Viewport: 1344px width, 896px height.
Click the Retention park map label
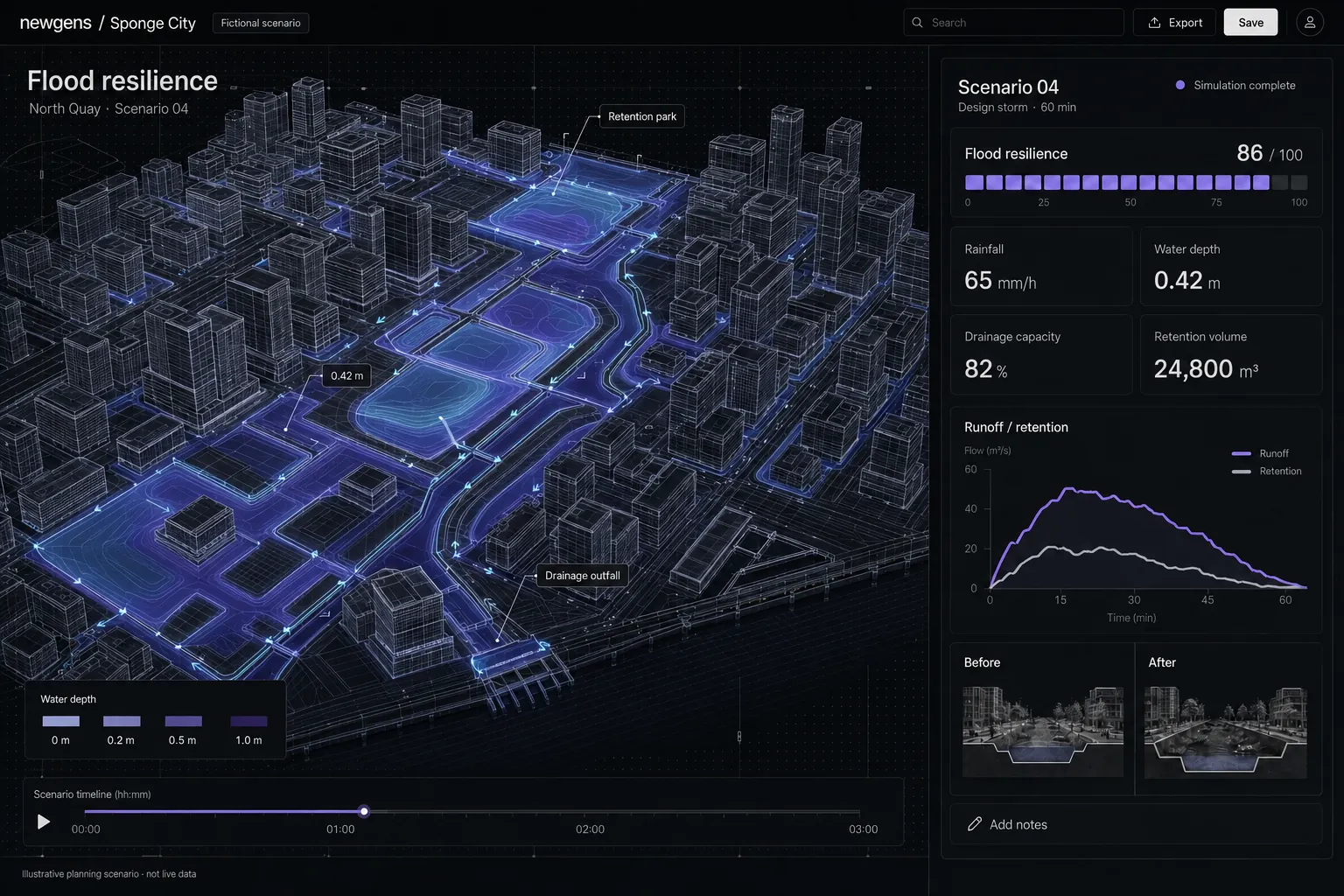[x=641, y=116]
